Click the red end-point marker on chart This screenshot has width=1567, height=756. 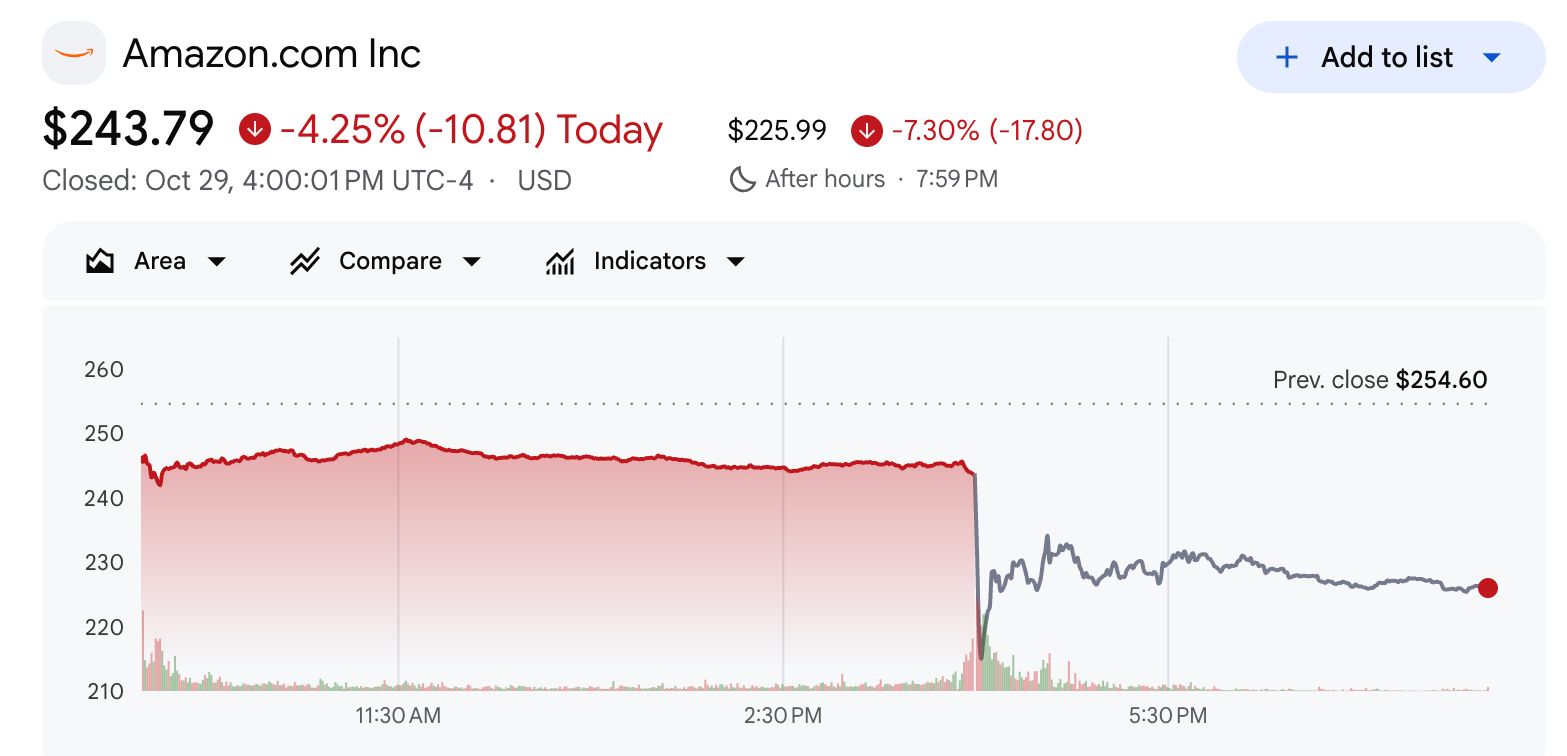(x=1487, y=588)
